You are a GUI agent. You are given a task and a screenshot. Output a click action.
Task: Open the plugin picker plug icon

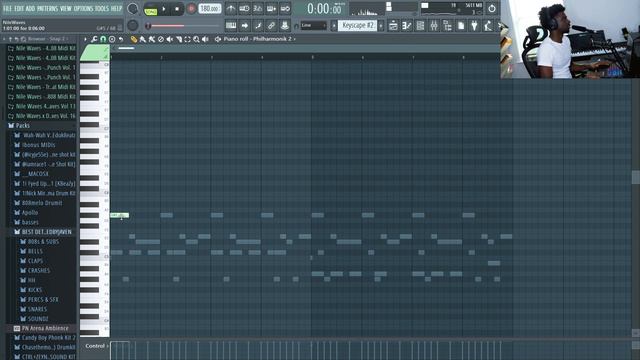pos(474,26)
